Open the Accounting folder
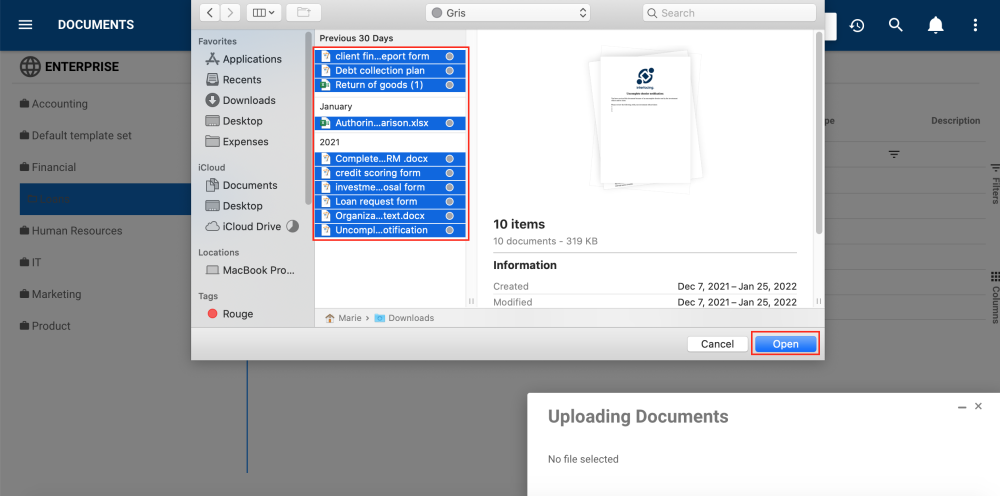The height and width of the screenshot is (496, 1000). point(54,104)
